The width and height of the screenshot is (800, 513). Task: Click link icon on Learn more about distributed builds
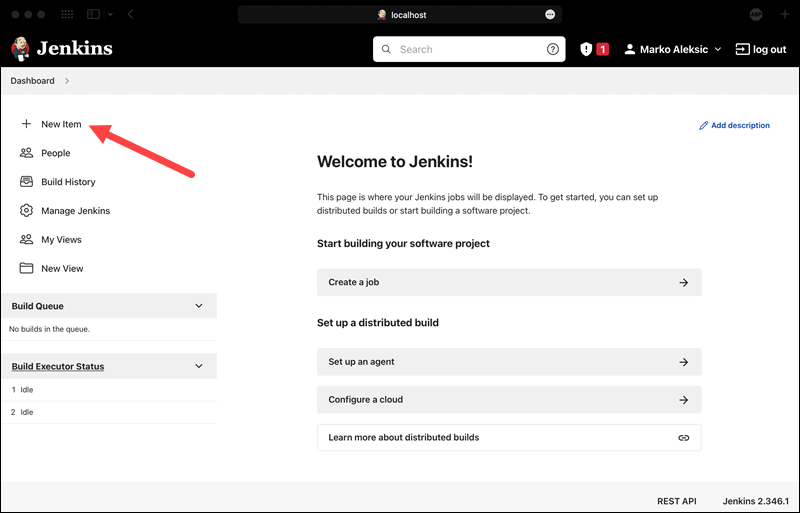684,437
